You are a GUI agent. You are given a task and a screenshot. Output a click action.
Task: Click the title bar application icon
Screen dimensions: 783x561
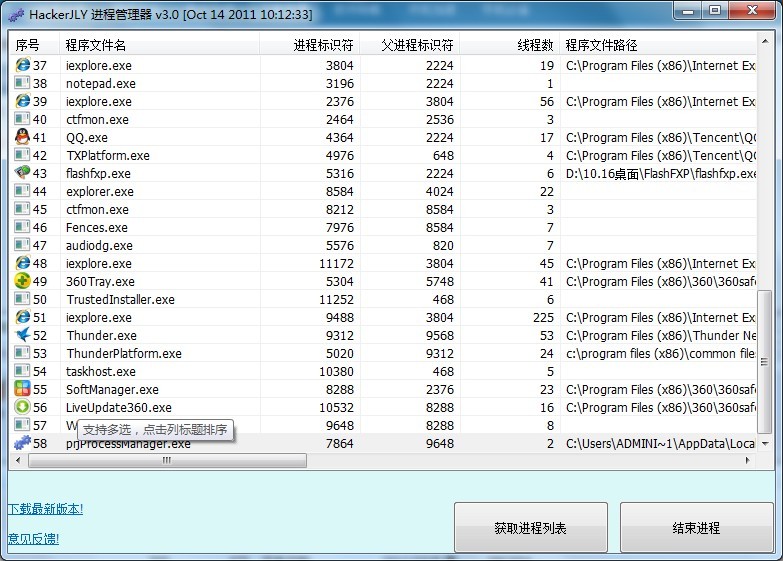[16, 14]
